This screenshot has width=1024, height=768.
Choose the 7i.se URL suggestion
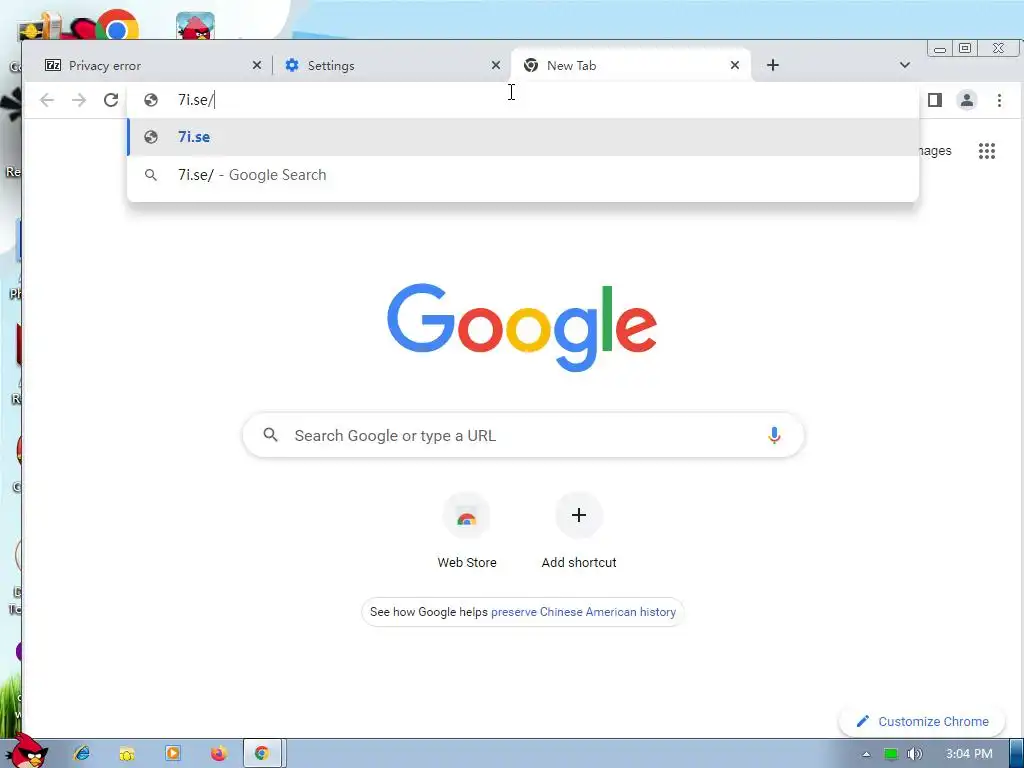[x=523, y=137]
